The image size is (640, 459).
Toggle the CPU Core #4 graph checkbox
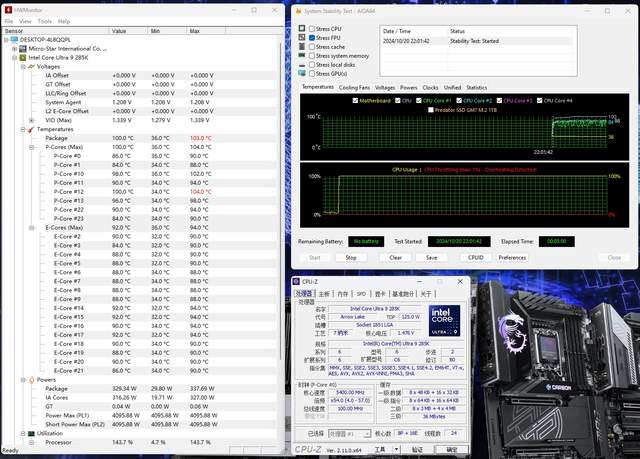pos(540,100)
